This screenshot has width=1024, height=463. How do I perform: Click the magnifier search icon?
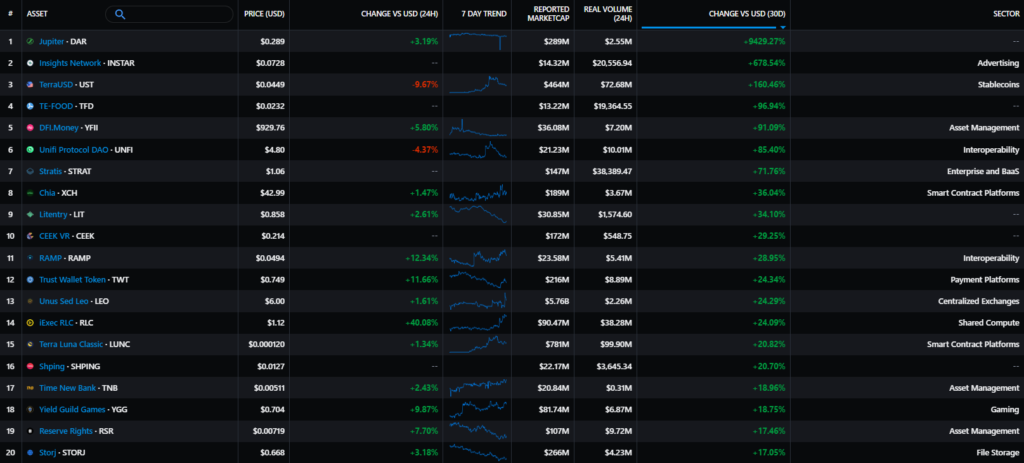tap(121, 14)
